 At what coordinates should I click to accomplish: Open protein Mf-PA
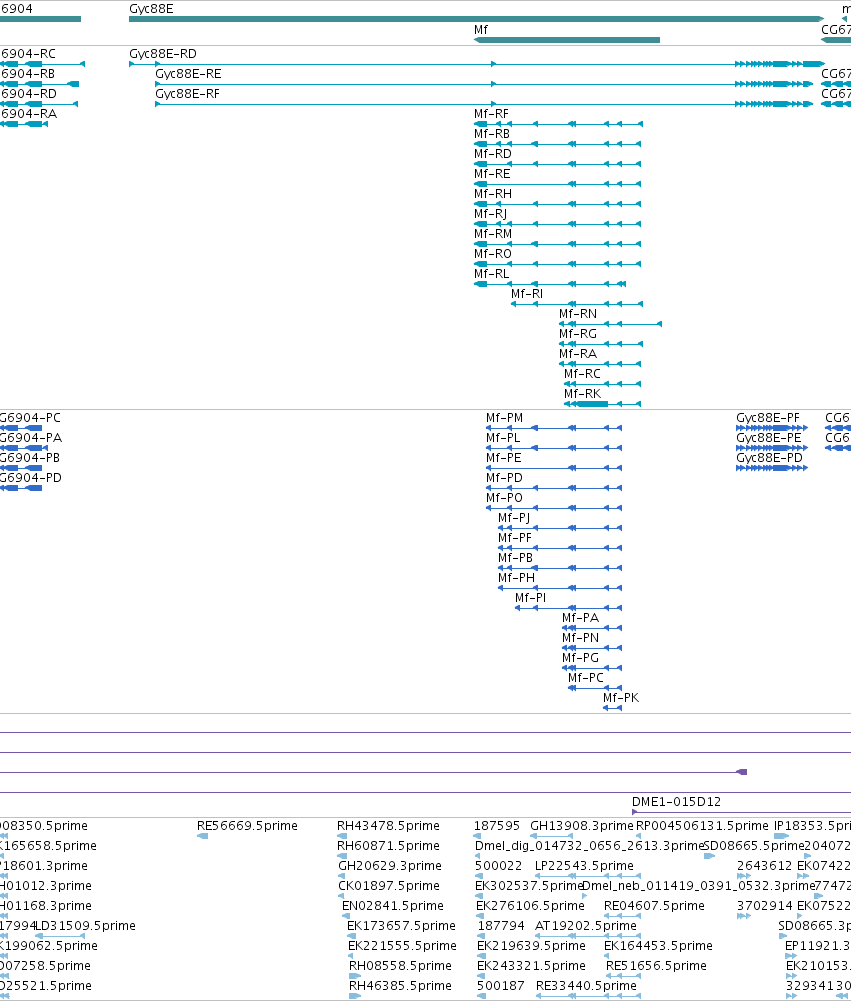580,618
